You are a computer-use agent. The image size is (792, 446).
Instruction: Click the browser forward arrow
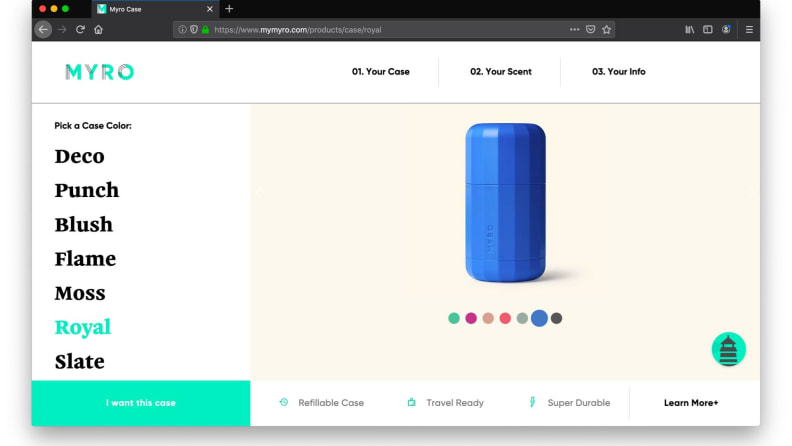[62, 30]
